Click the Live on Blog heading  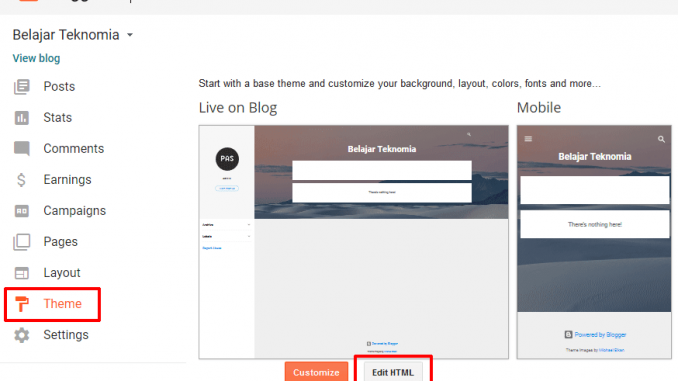(238, 108)
